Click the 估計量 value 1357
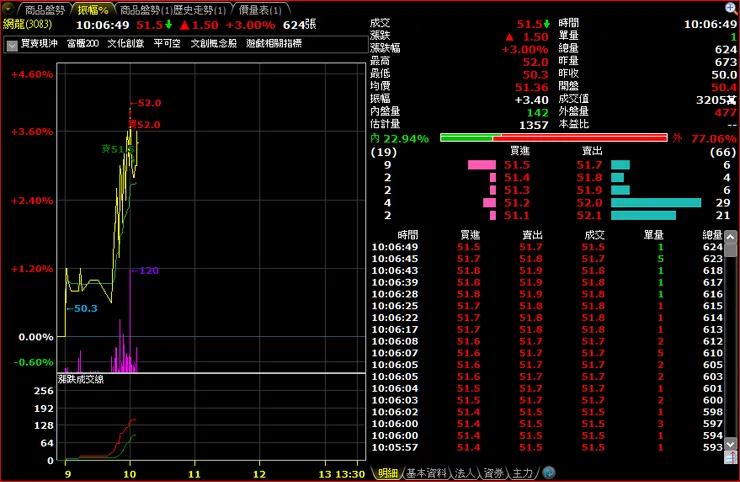The width and height of the screenshot is (740, 482). [534, 125]
